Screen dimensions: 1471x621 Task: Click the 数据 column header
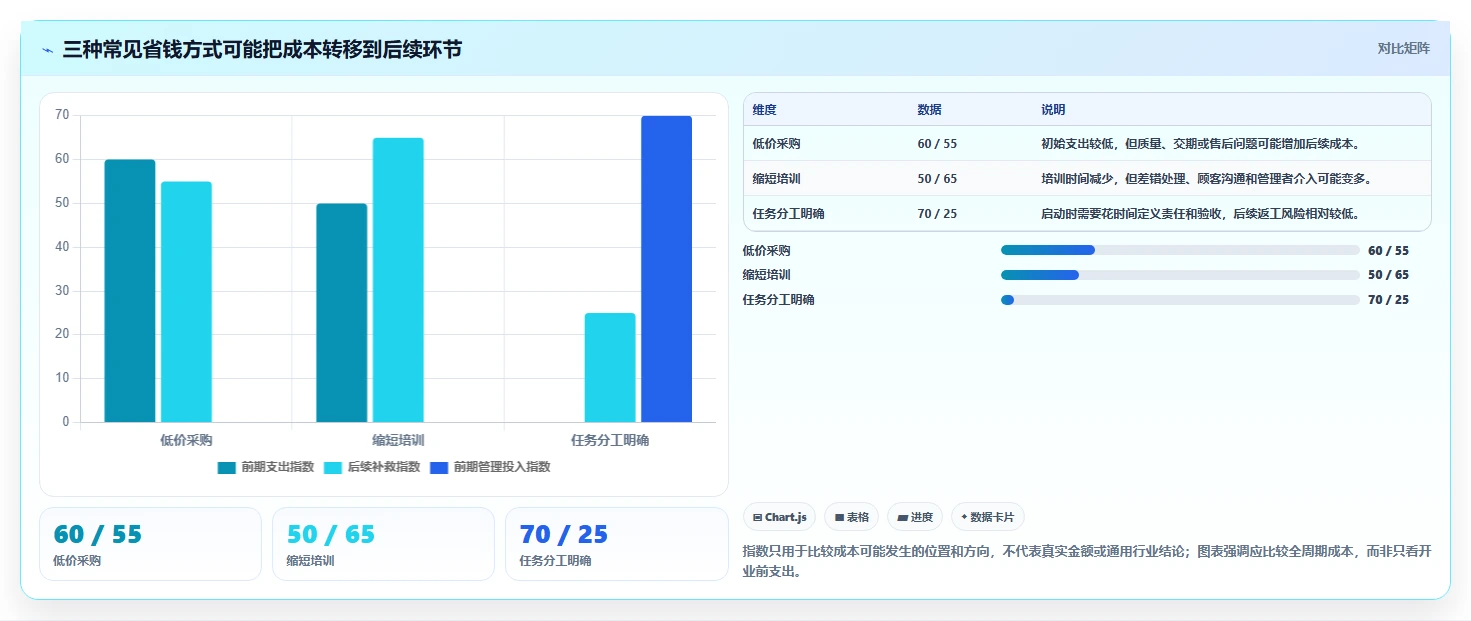click(x=929, y=110)
